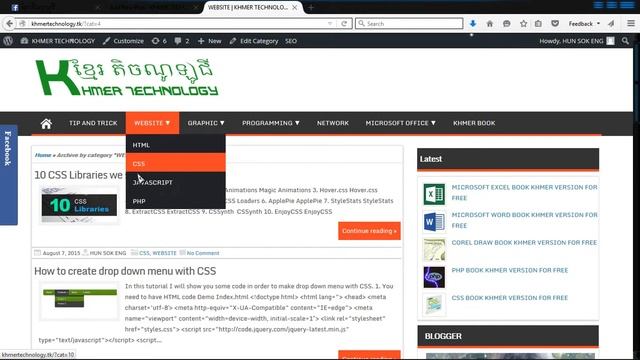View the 2 pending comments icon
Image resolution: width=640 pixels, height=360 pixels.
click(182, 41)
